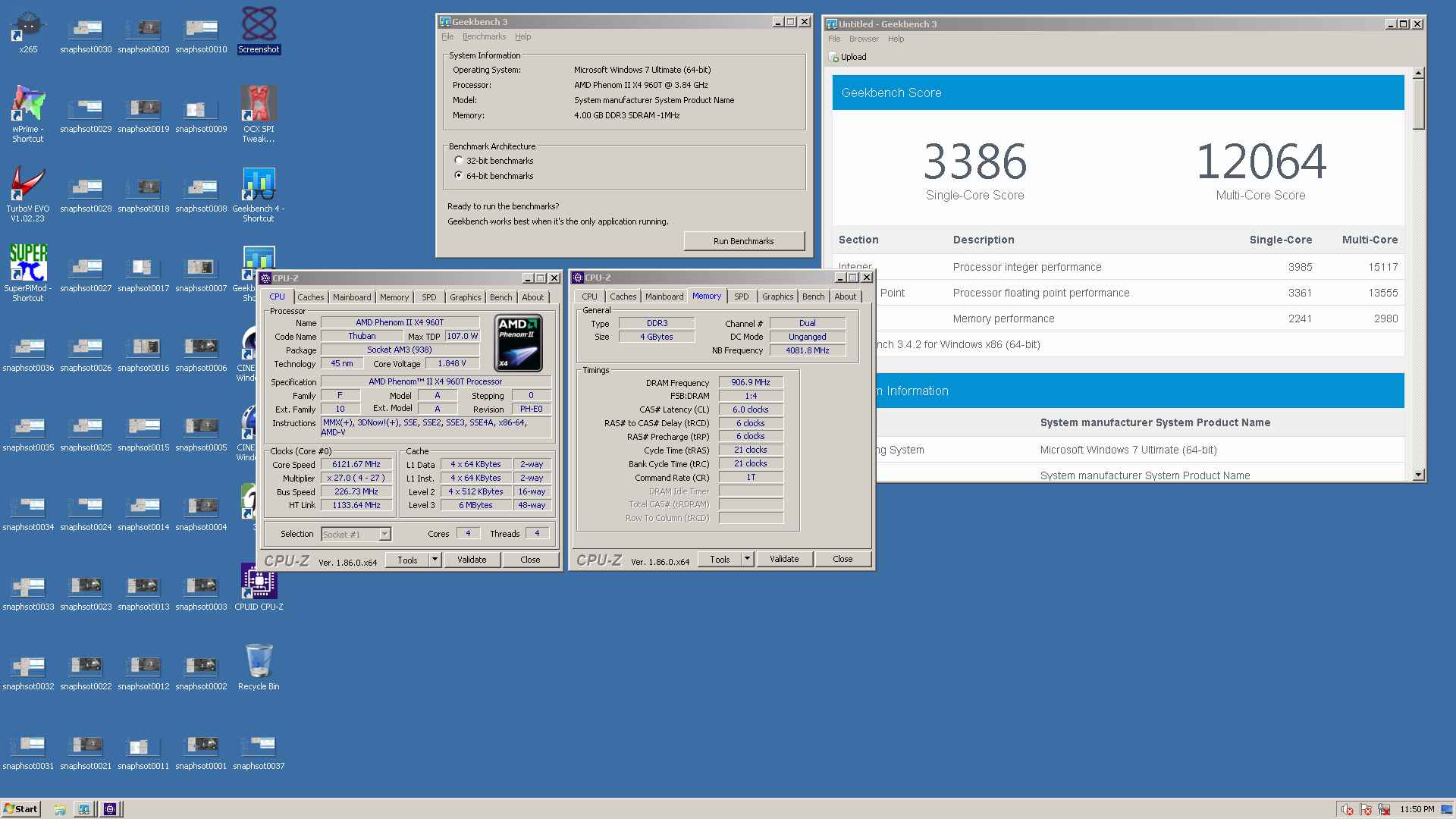Click Close button in CPU-Z Memory window

click(843, 559)
